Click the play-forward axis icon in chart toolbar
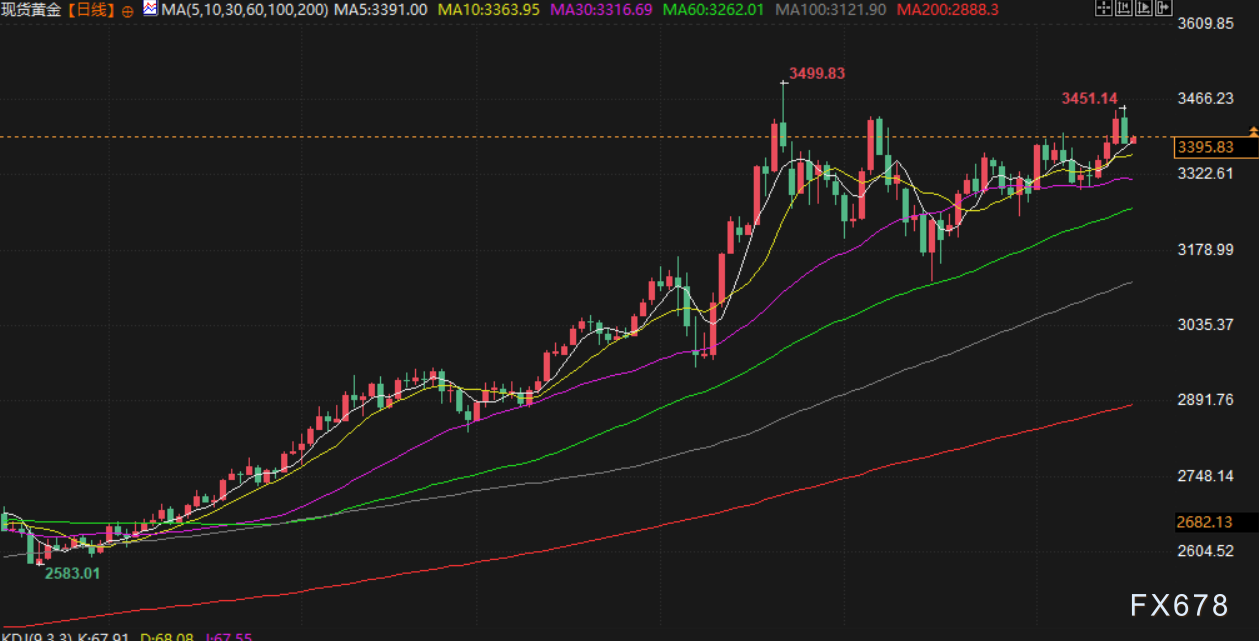 click(x=1144, y=9)
